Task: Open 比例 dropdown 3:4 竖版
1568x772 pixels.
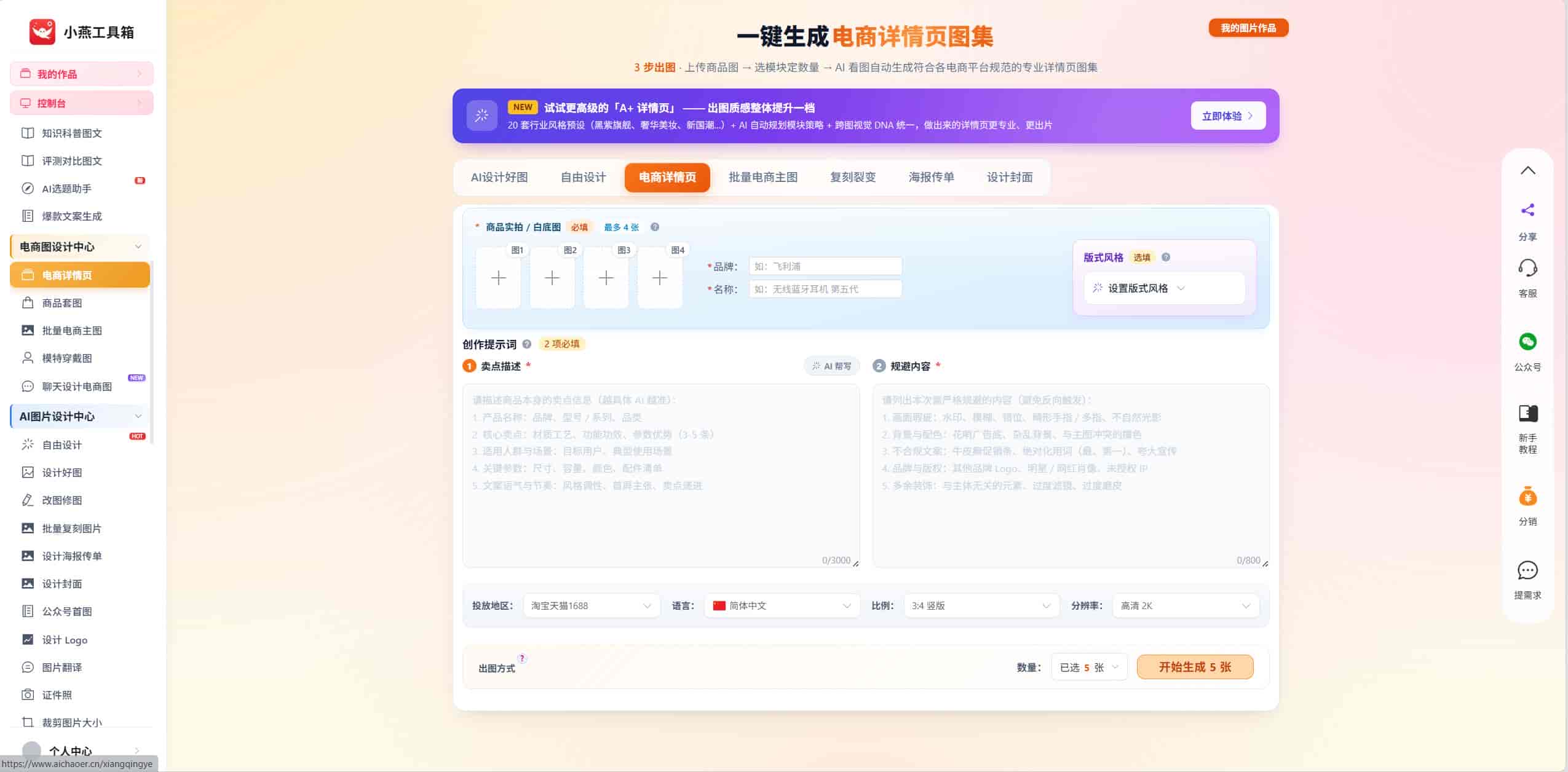Action: (x=981, y=606)
